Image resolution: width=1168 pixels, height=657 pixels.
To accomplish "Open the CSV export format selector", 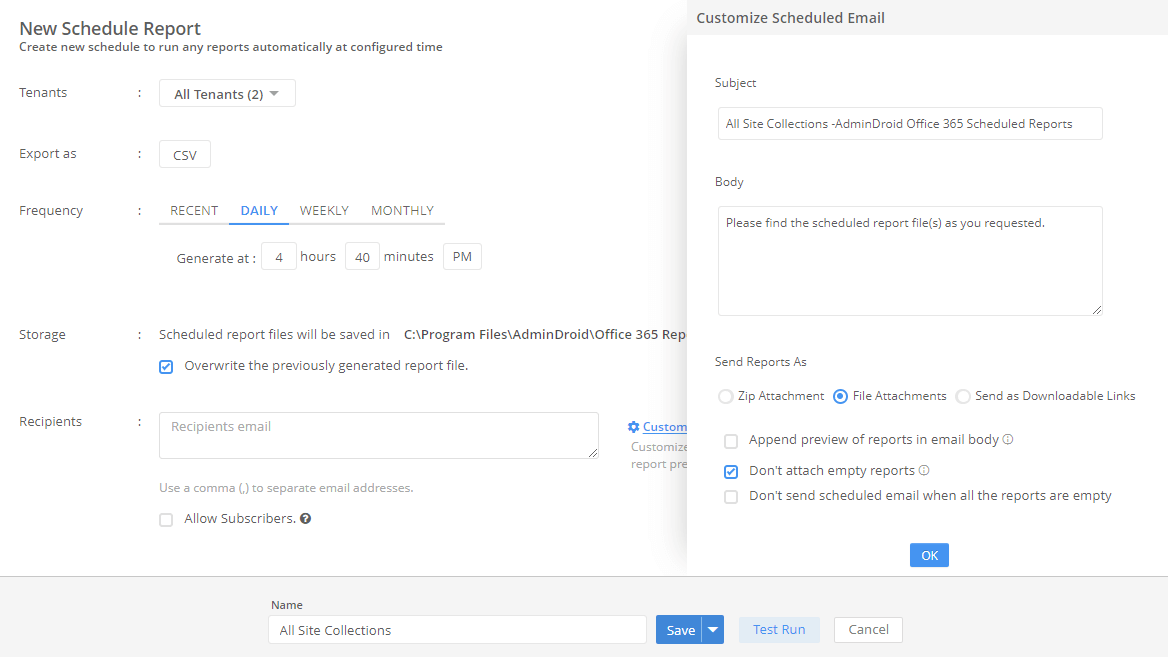I will [185, 155].
